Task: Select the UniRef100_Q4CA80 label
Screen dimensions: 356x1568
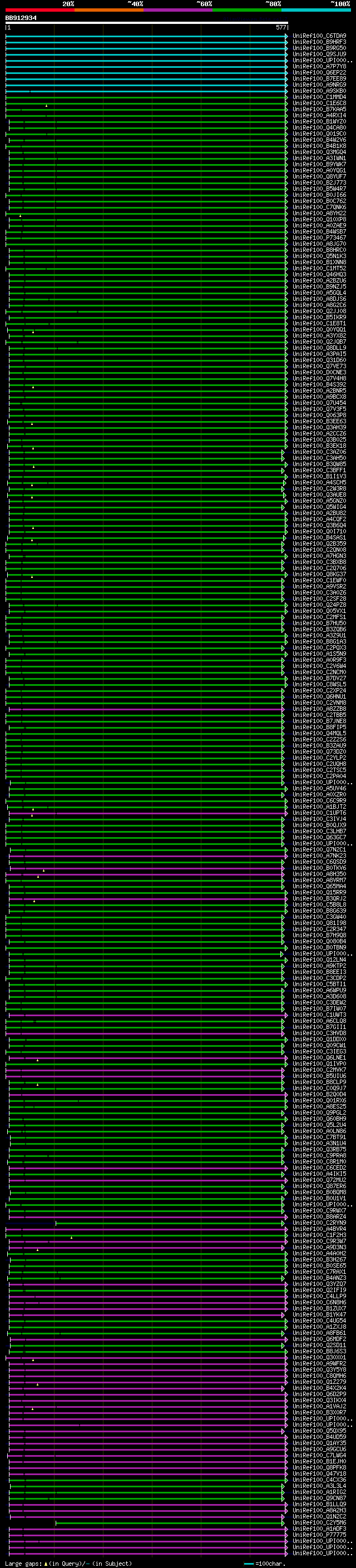Action: (319, 128)
